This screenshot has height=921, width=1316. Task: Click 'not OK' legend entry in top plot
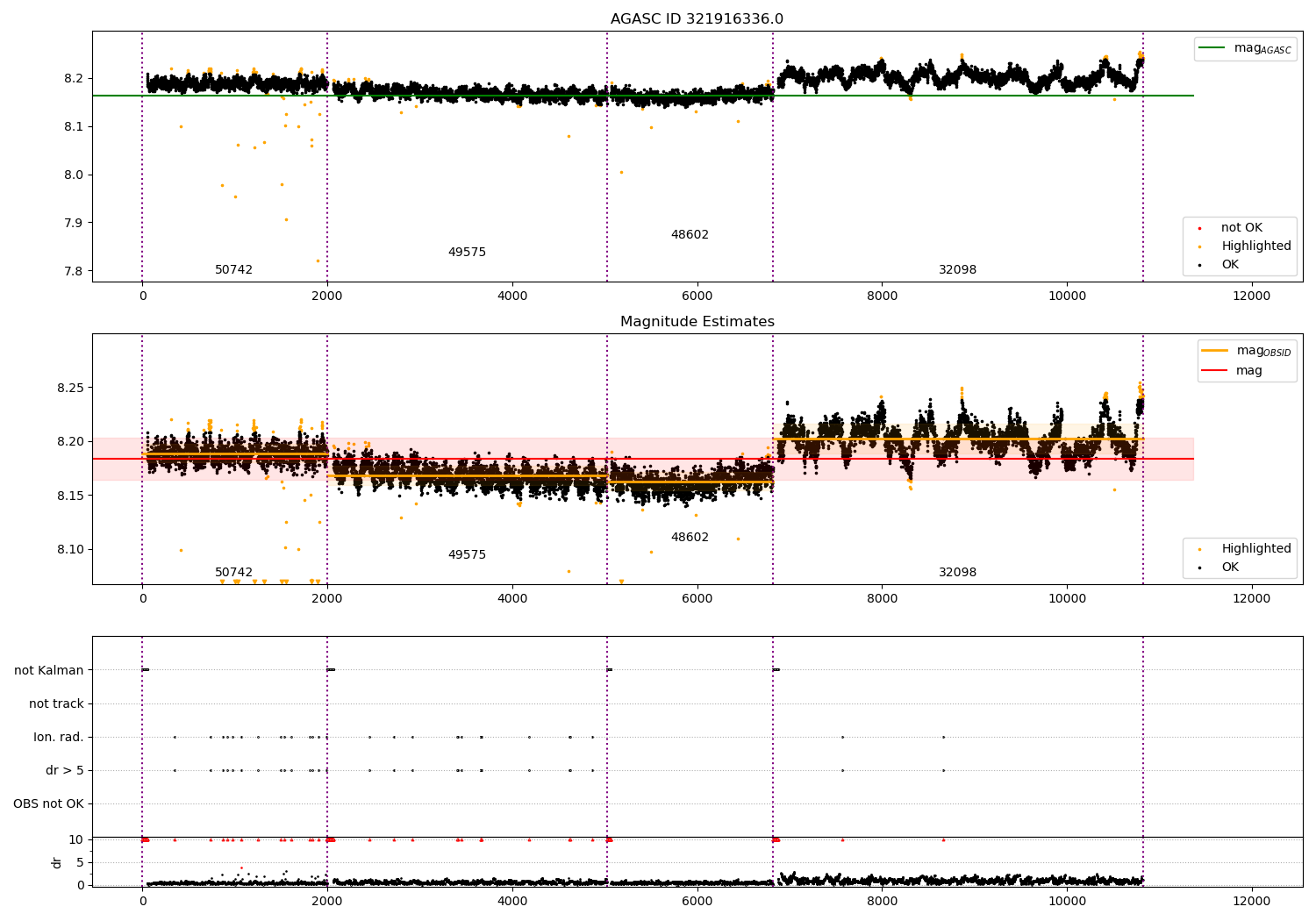(x=1241, y=228)
